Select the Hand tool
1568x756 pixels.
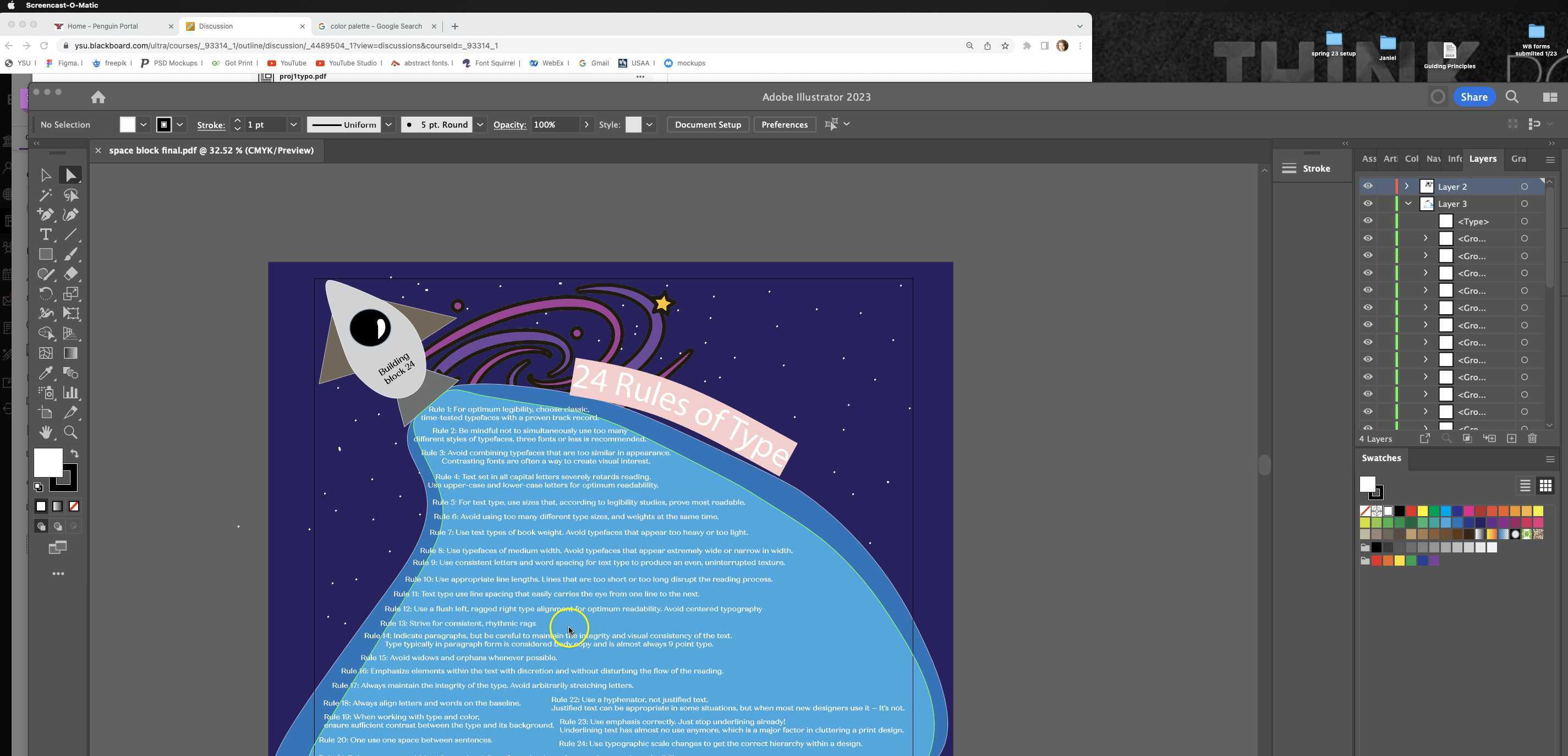(46, 432)
